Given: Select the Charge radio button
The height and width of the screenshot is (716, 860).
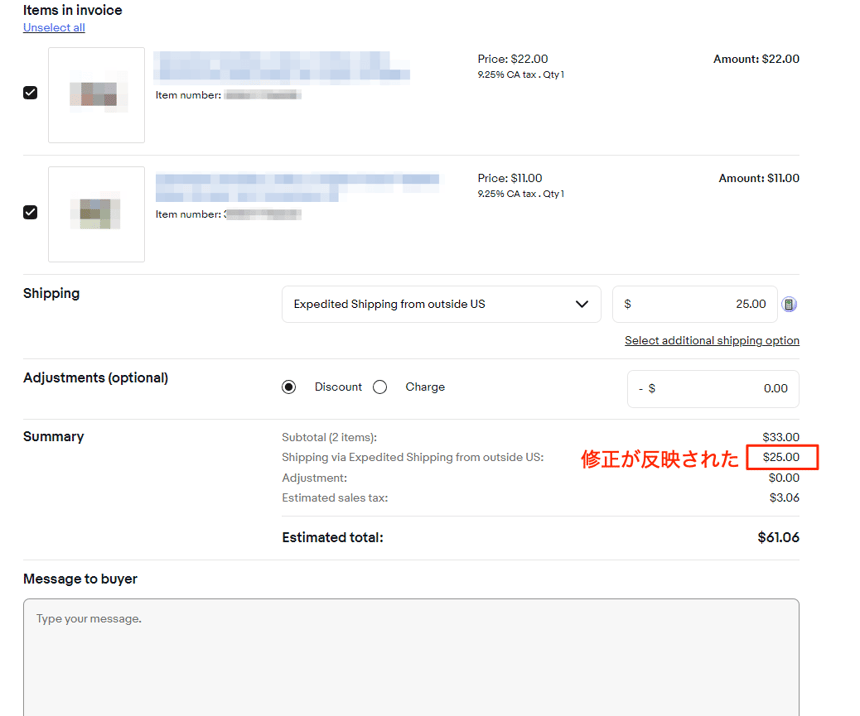Looking at the screenshot, I should coord(380,387).
